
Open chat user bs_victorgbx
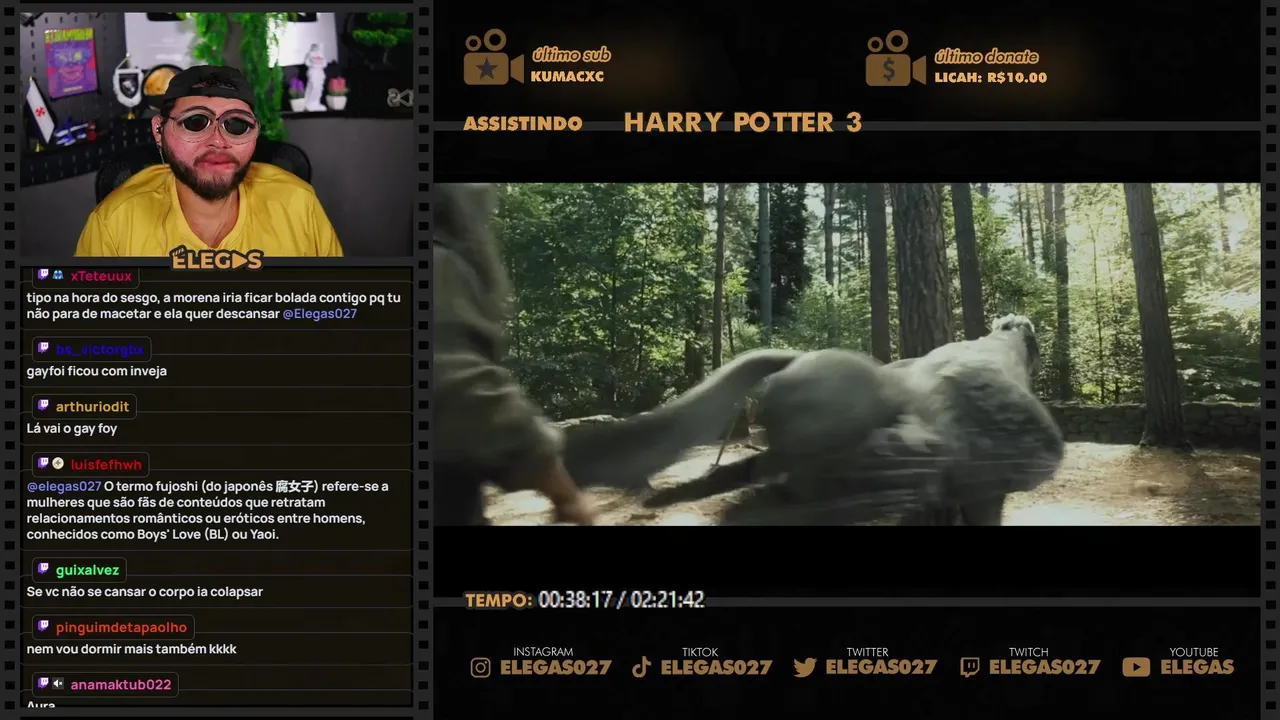point(100,349)
